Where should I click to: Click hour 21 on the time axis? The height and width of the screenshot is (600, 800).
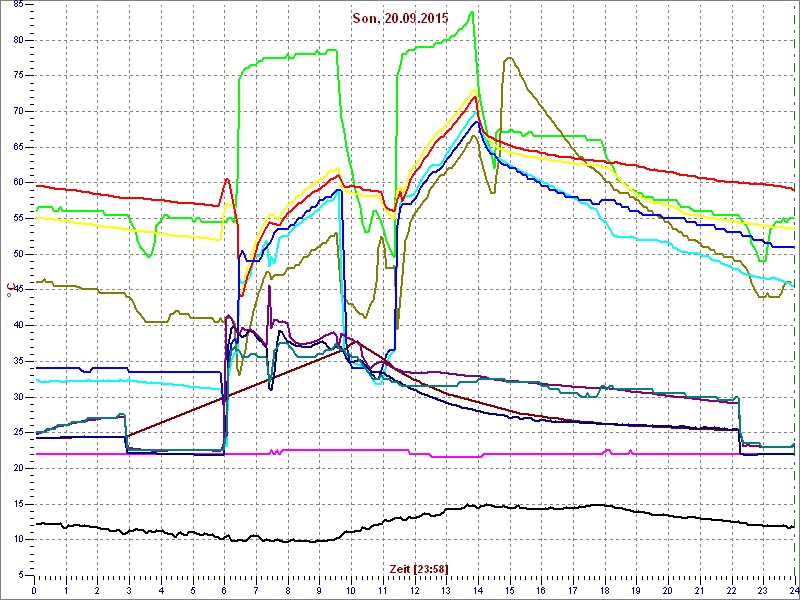(700, 591)
